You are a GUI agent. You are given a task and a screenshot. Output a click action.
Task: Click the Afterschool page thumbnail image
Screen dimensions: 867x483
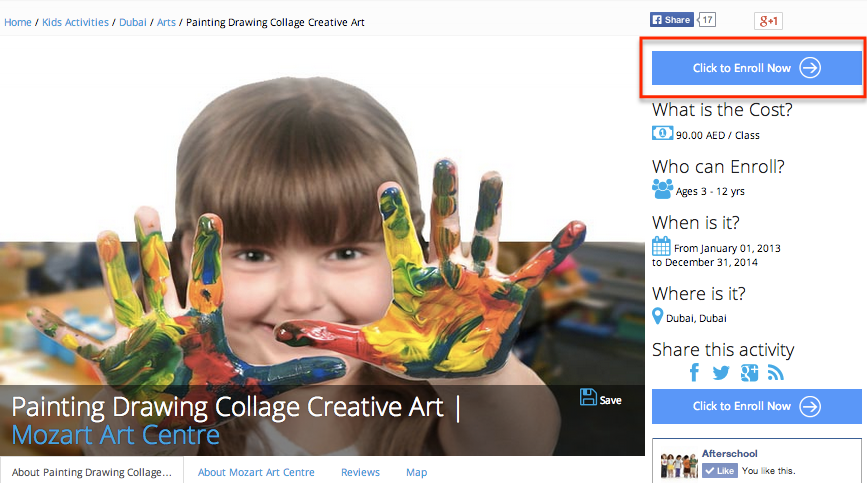click(x=679, y=467)
